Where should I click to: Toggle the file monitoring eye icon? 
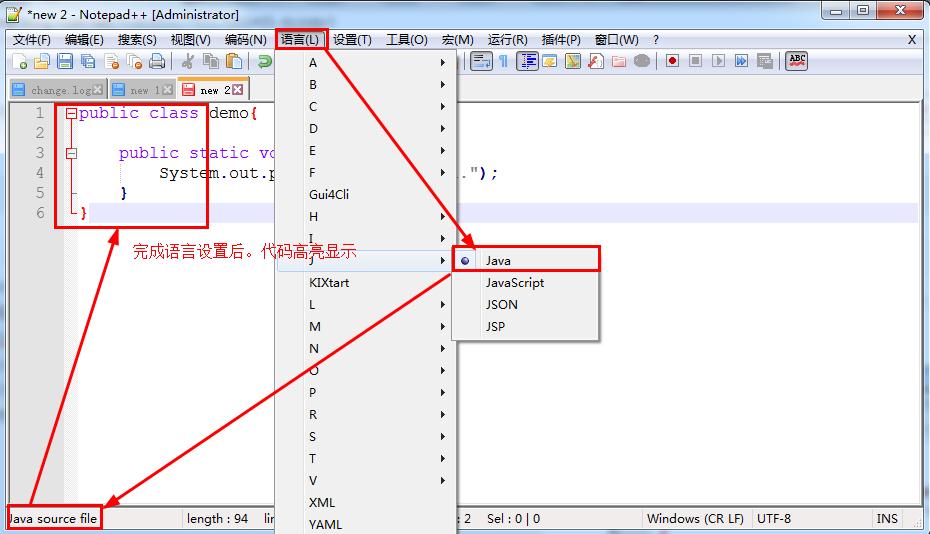click(x=642, y=61)
